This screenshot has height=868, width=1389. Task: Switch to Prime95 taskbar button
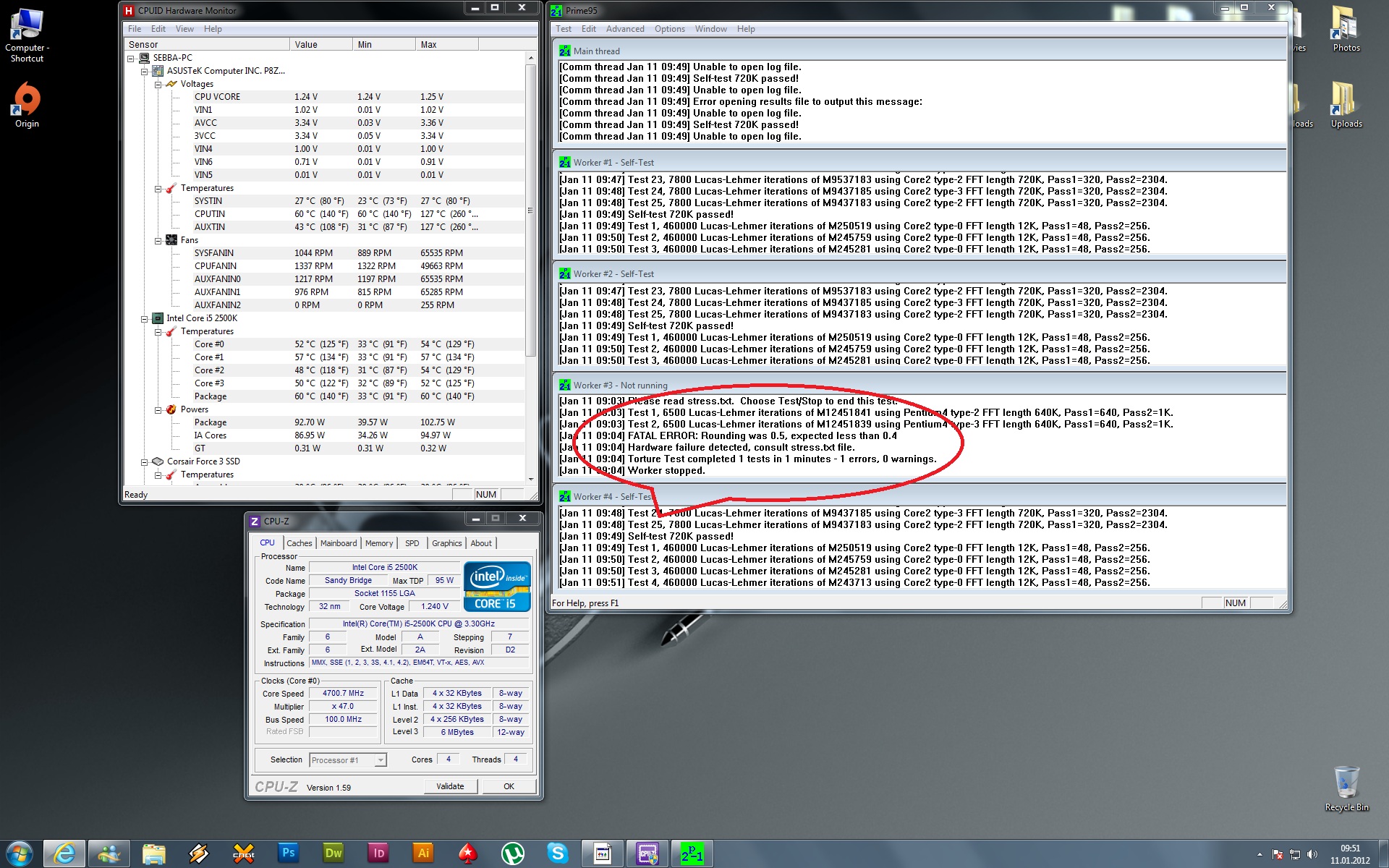pos(692,854)
